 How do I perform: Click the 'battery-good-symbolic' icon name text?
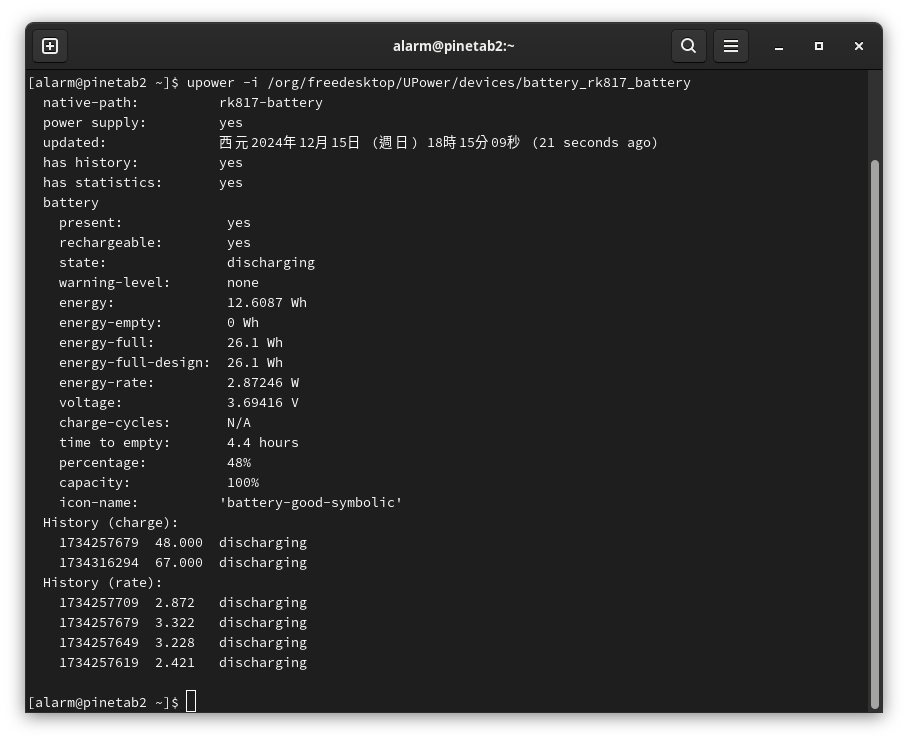pyautogui.click(x=311, y=502)
